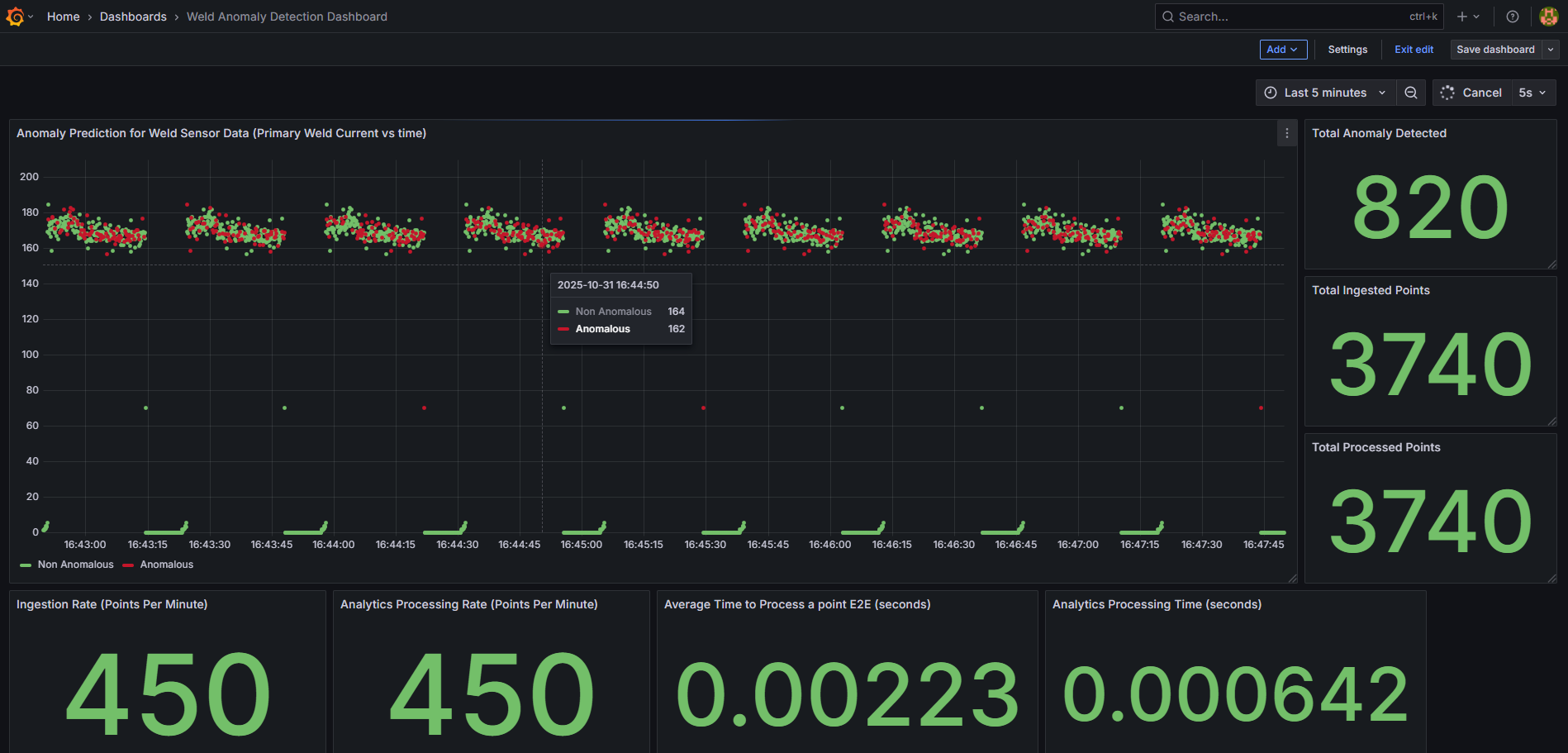Screen dimensions: 1568x753
Task: Open the Grafana home logo menu
Action: 17,17
